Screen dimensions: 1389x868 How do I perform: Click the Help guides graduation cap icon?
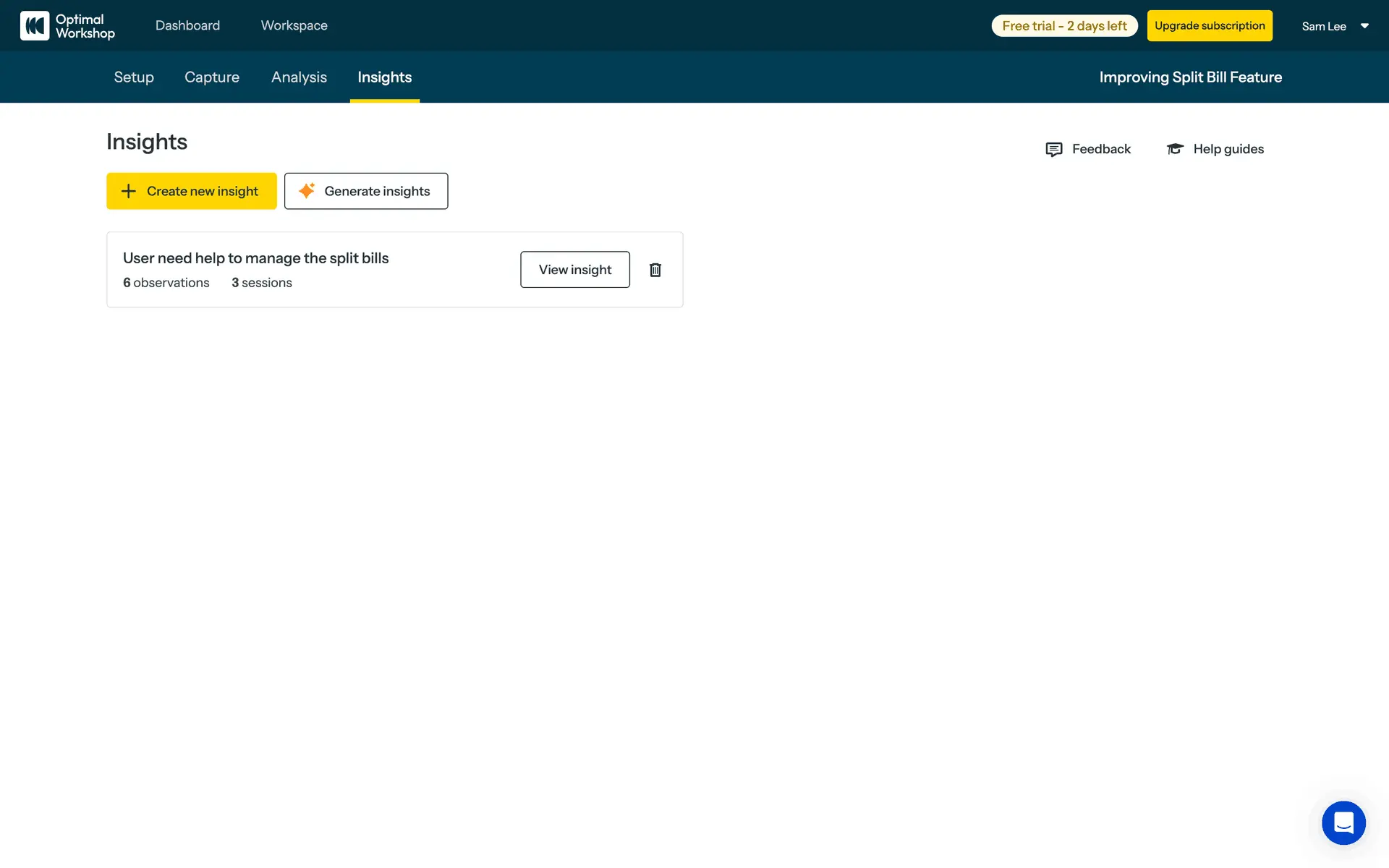pos(1175,149)
